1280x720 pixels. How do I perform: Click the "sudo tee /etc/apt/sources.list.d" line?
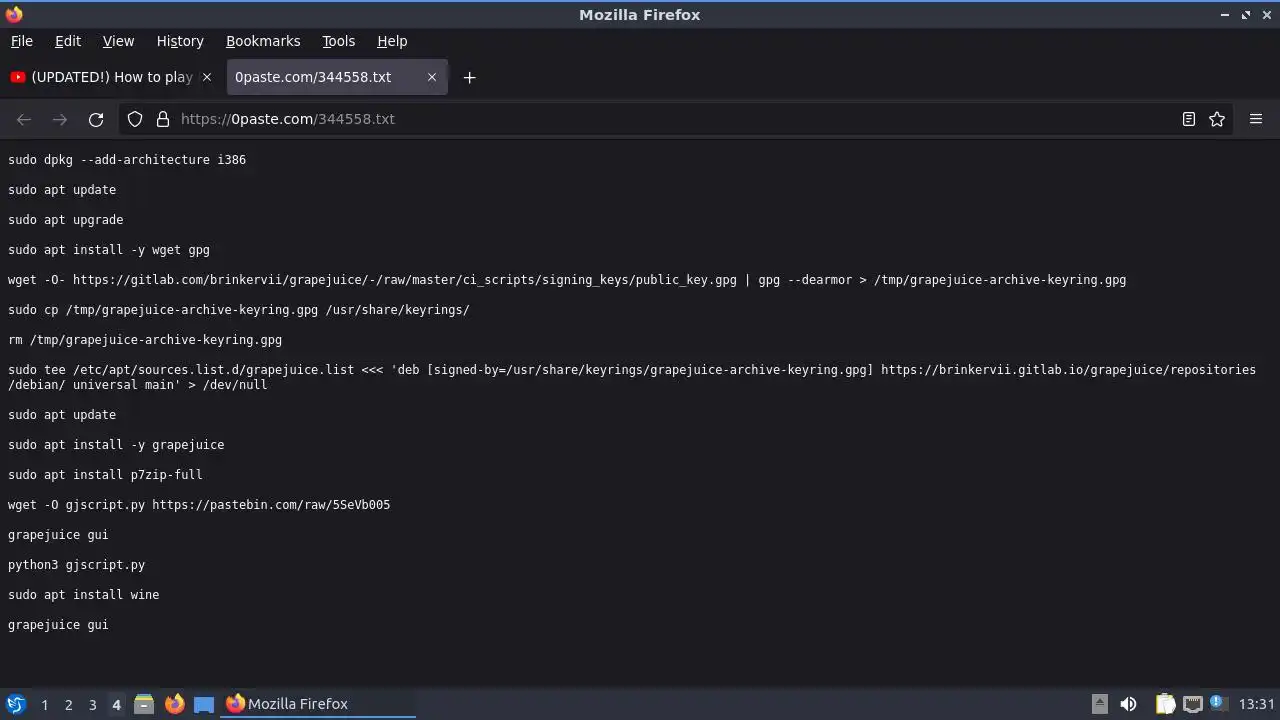coord(632,377)
